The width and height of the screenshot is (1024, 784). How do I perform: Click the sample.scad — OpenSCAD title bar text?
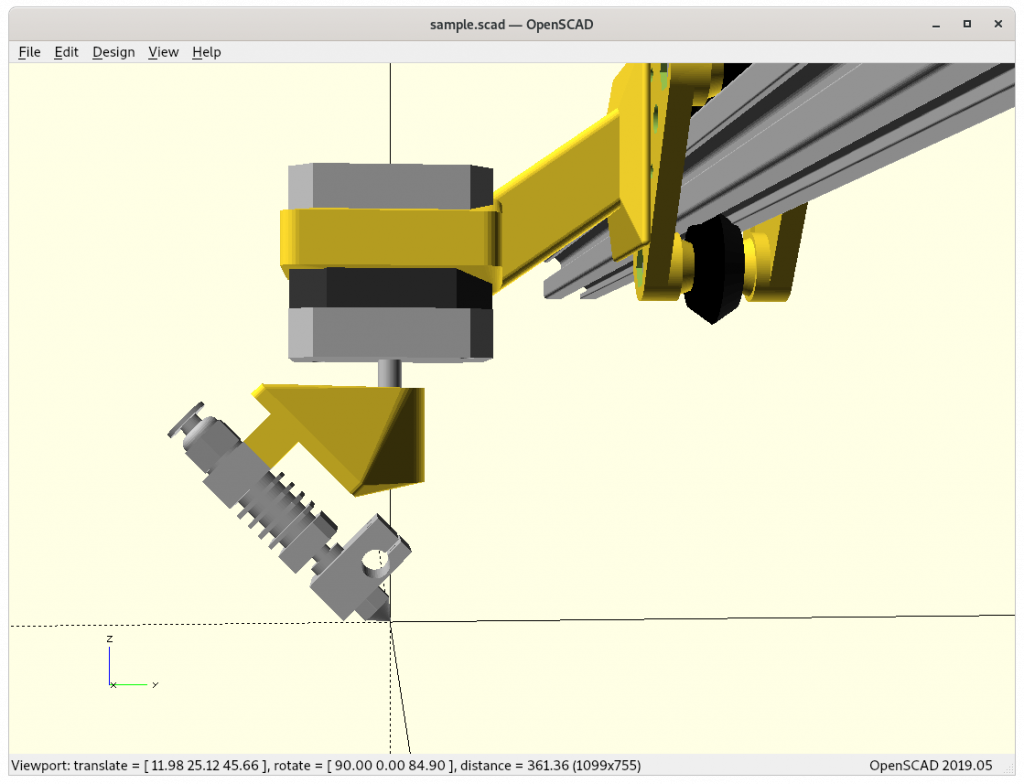[511, 25]
